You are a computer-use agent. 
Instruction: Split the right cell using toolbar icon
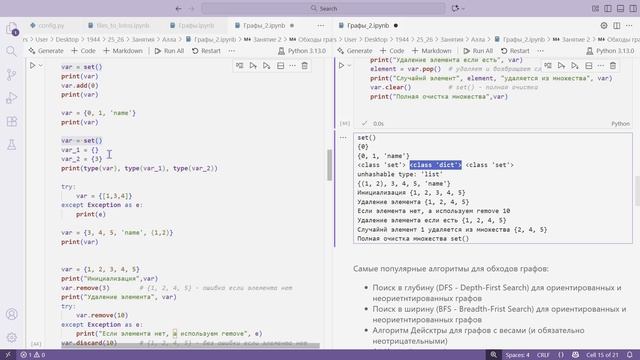coord(589,66)
